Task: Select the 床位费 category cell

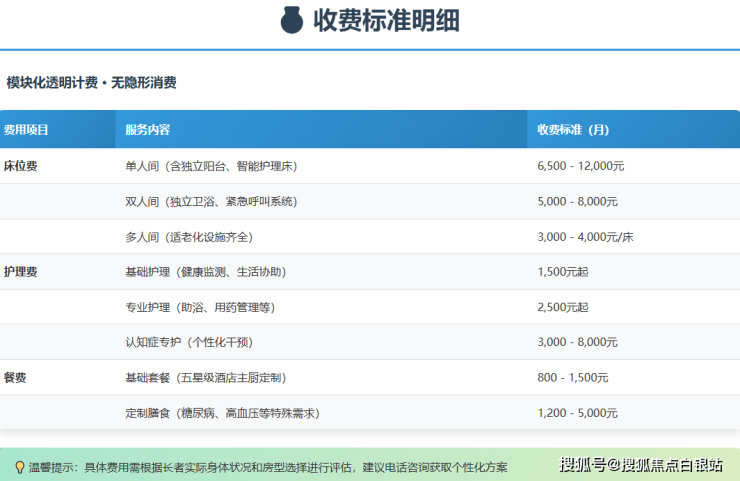Action: click(x=21, y=166)
